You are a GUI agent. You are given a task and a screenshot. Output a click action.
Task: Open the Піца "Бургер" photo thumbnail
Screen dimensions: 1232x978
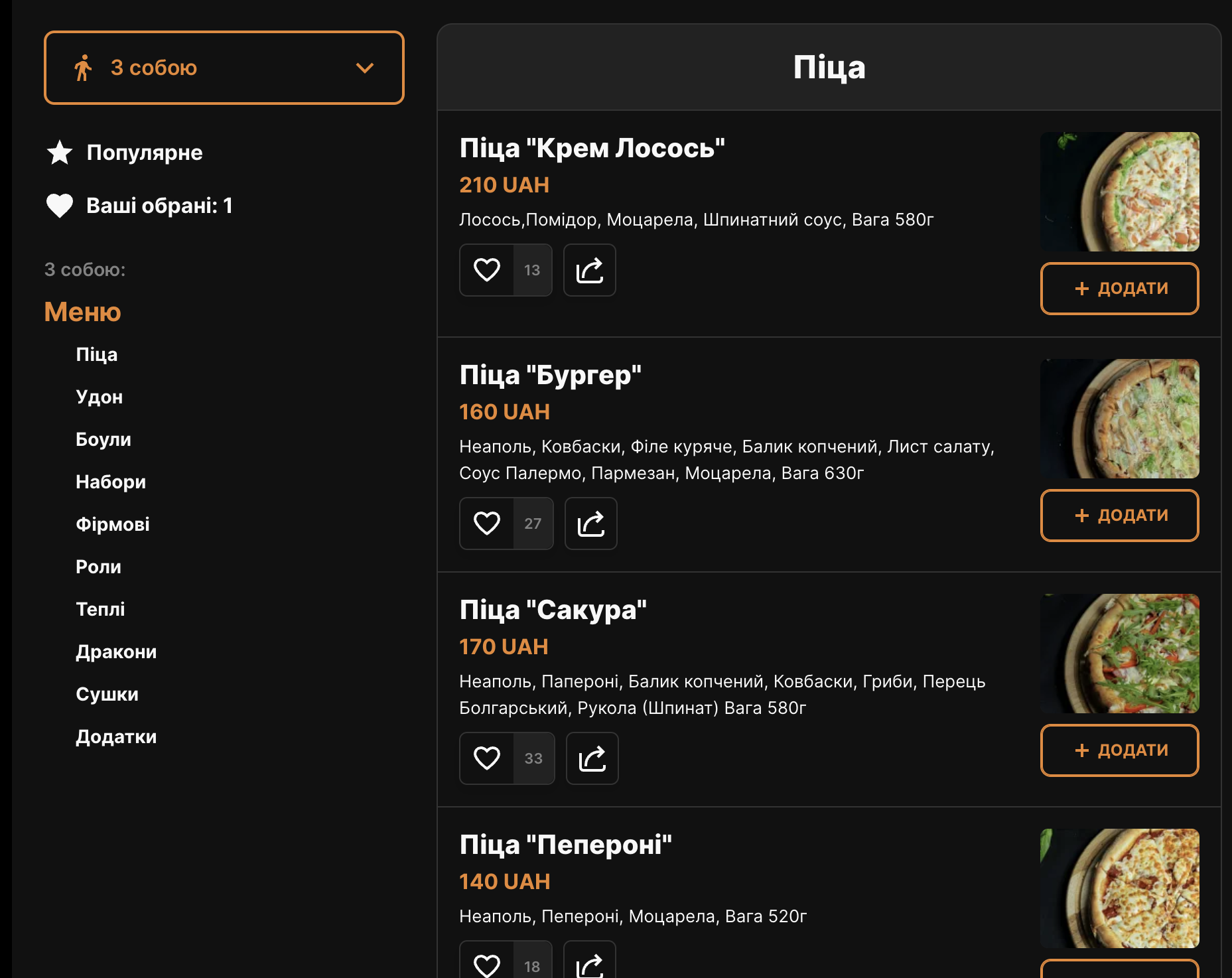(x=1120, y=419)
